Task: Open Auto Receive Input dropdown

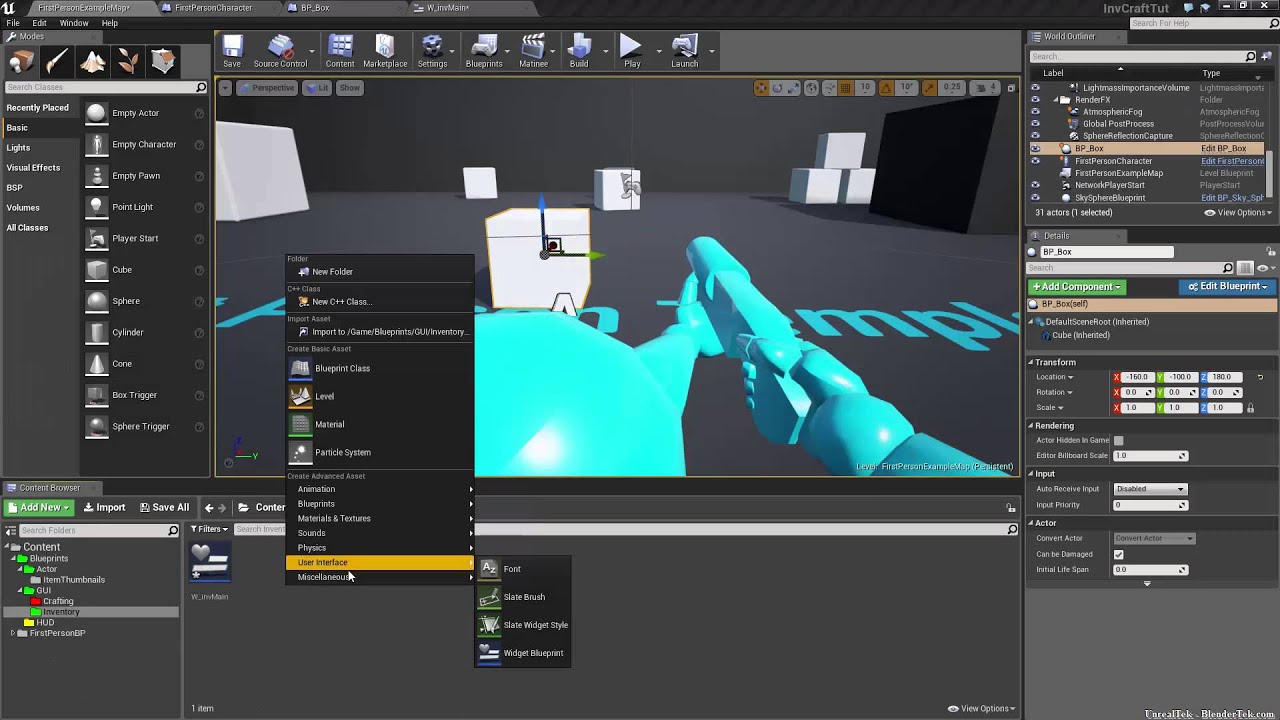Action: 1150,489
